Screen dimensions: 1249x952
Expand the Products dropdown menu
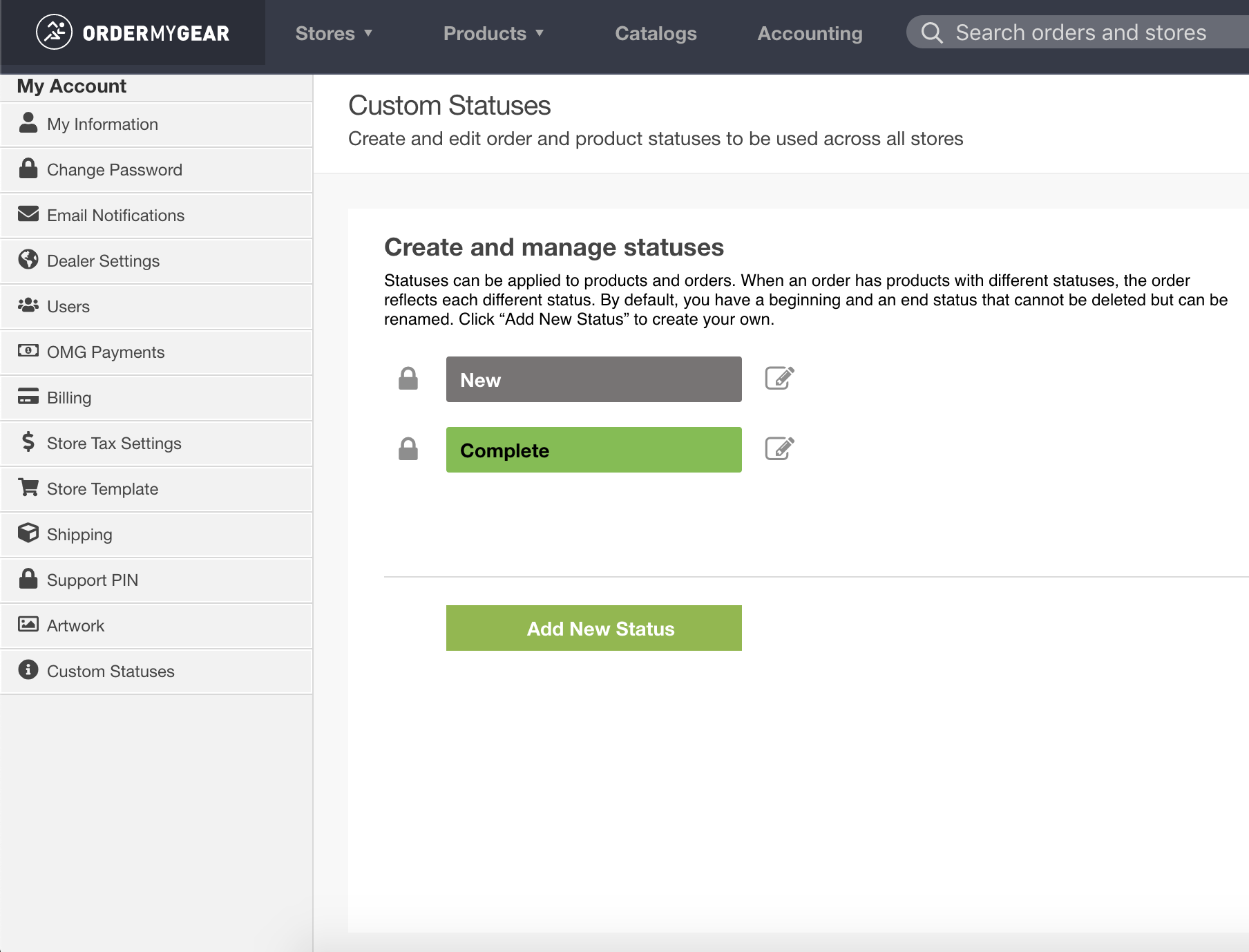click(493, 33)
